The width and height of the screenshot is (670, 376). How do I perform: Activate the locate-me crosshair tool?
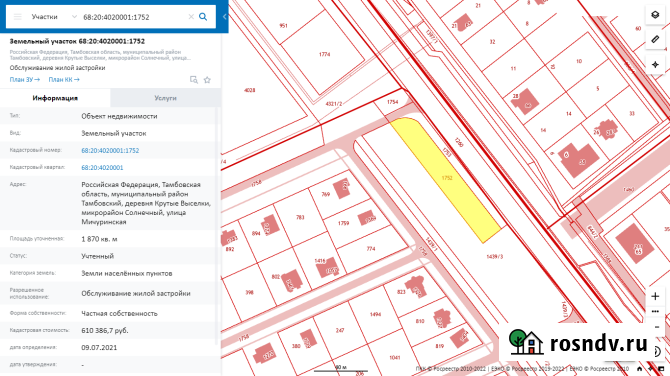pos(655,65)
